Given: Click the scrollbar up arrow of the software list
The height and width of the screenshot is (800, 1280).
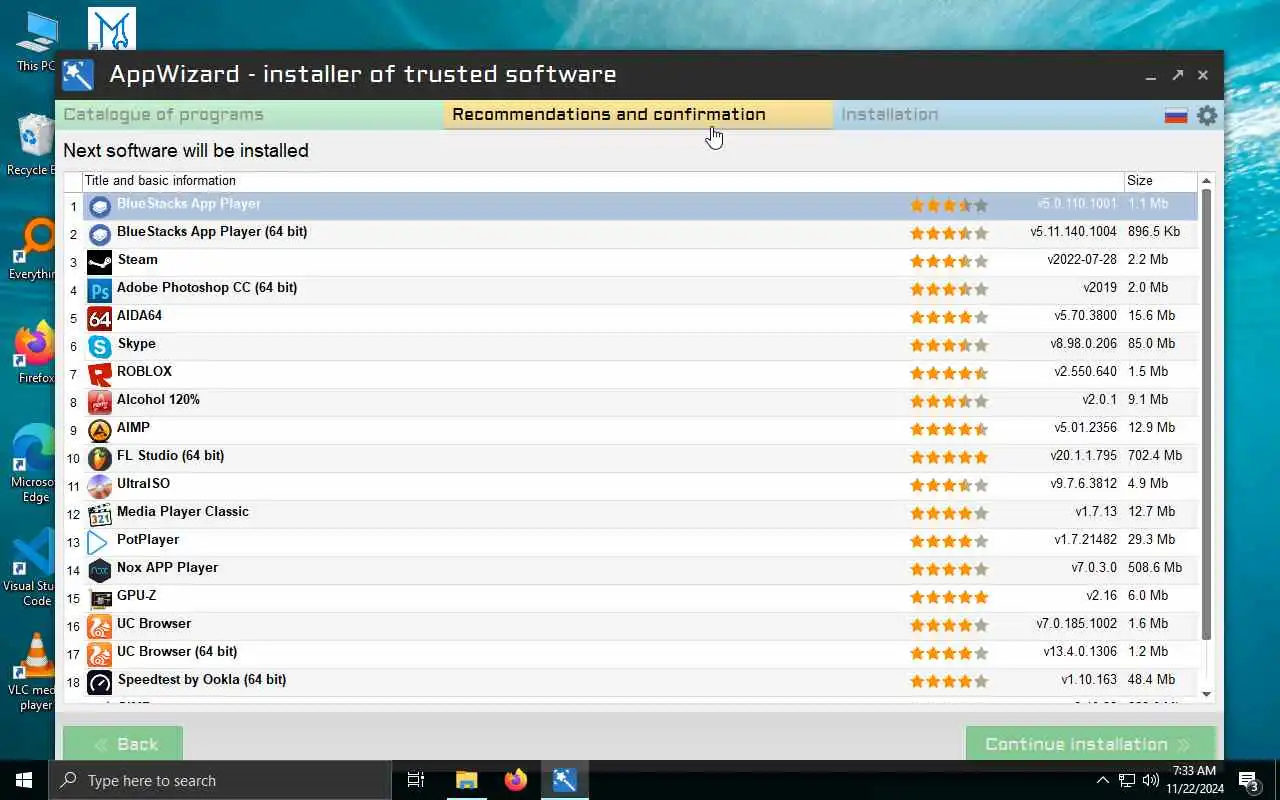Looking at the screenshot, I should pyautogui.click(x=1206, y=181).
